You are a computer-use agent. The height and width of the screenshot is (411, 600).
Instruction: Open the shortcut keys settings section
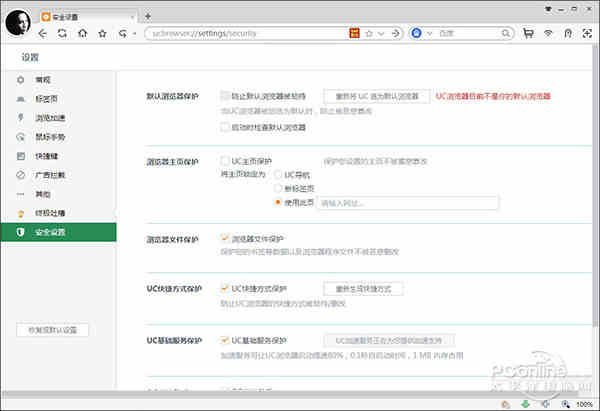coord(58,156)
